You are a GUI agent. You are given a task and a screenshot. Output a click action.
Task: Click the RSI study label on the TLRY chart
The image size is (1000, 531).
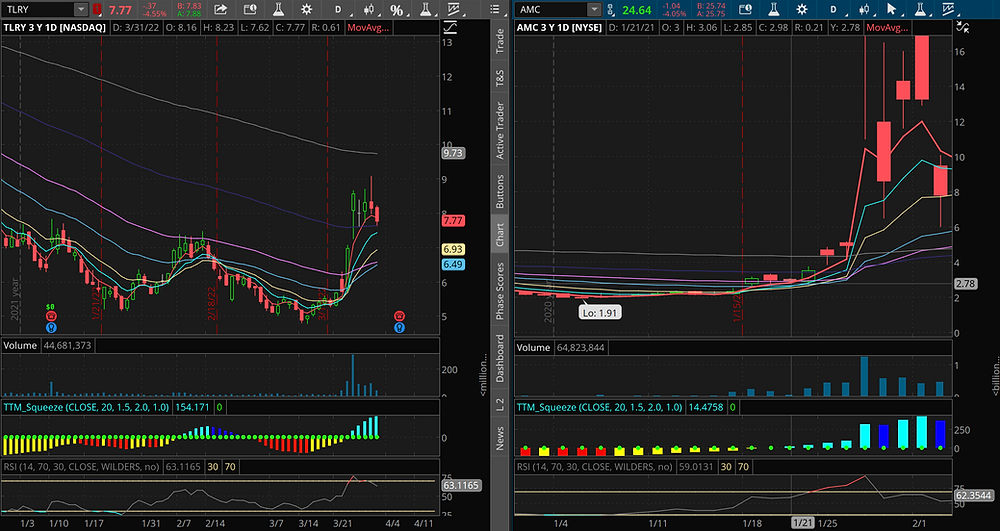pyautogui.click(x=82, y=467)
